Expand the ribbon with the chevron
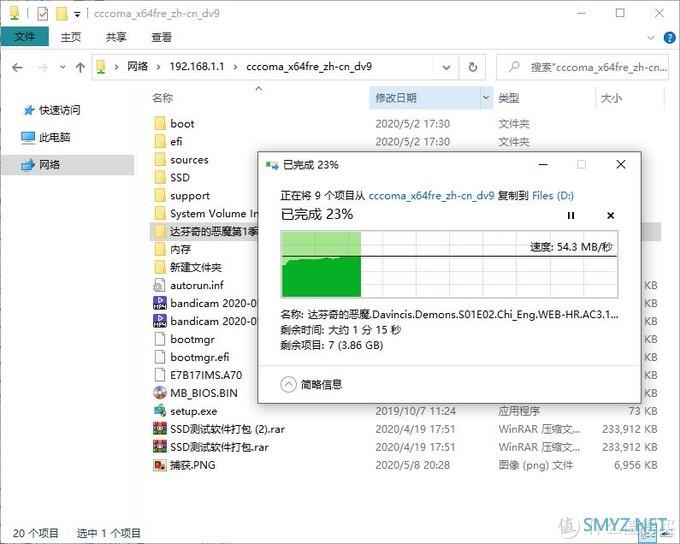This screenshot has height=544, width=680. coord(651,38)
